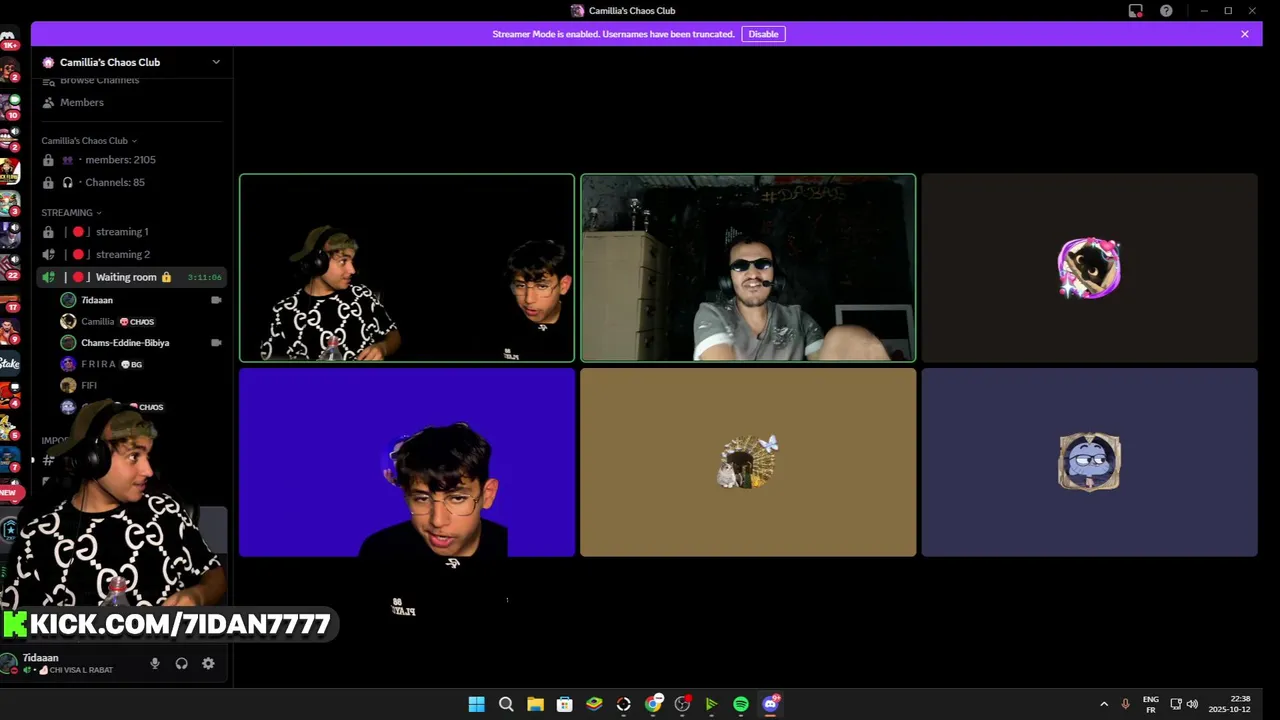Image resolution: width=1280 pixels, height=720 pixels.
Task: Collapse the STREAMING category
Action: click(71, 213)
